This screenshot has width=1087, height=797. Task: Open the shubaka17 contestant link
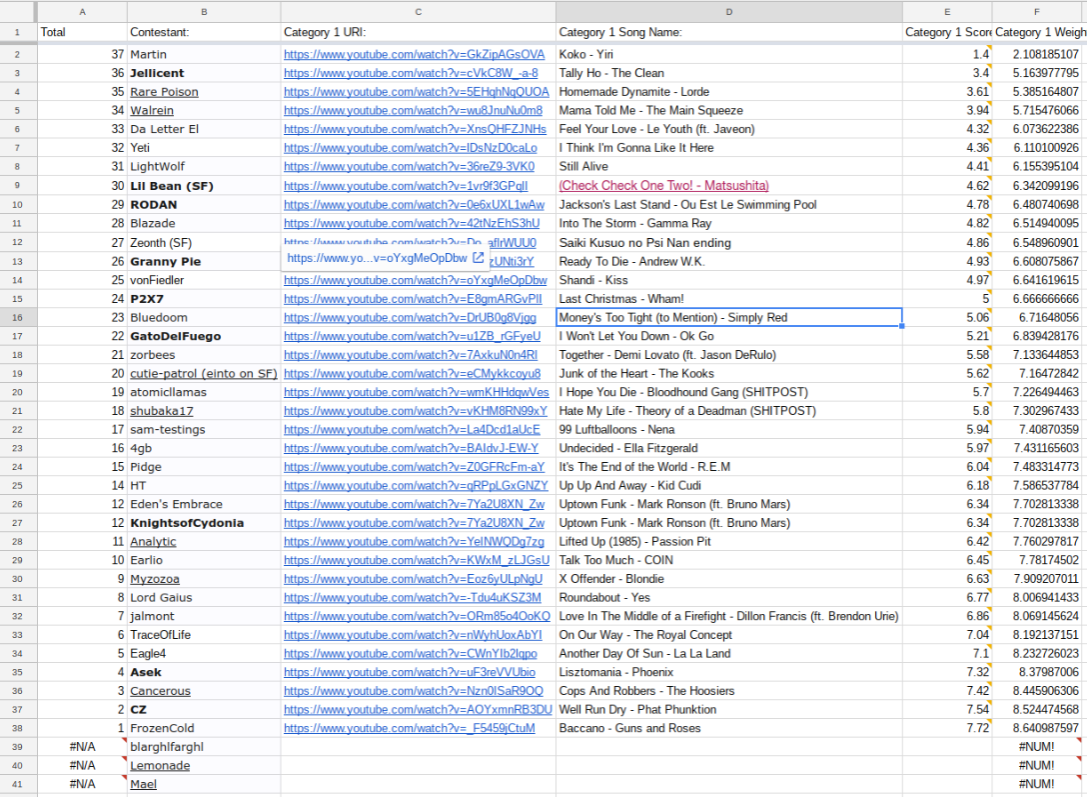pos(162,411)
